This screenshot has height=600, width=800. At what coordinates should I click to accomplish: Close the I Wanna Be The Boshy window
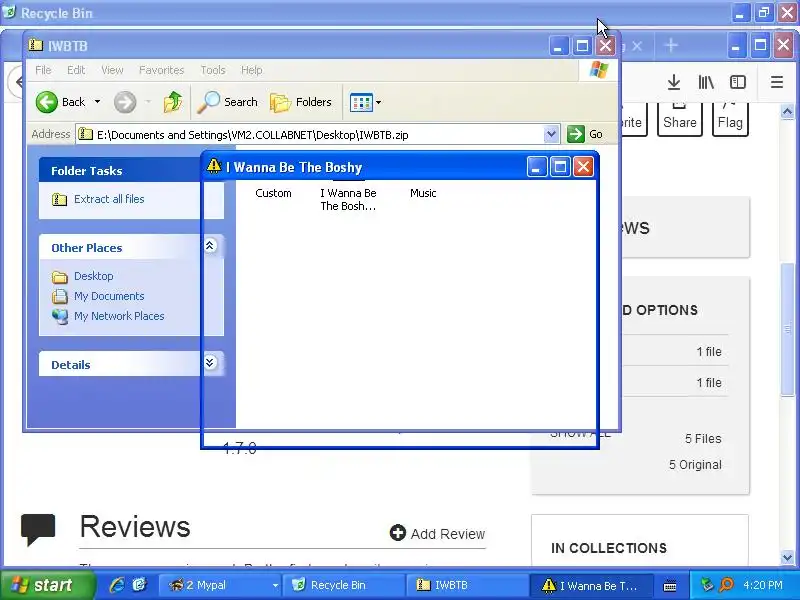[x=583, y=167]
